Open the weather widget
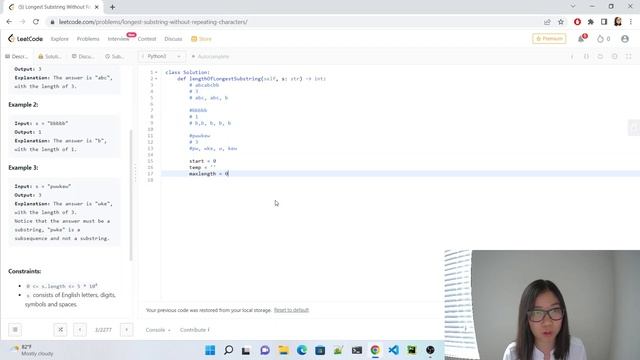This screenshot has height=360, width=640. pos(33,350)
